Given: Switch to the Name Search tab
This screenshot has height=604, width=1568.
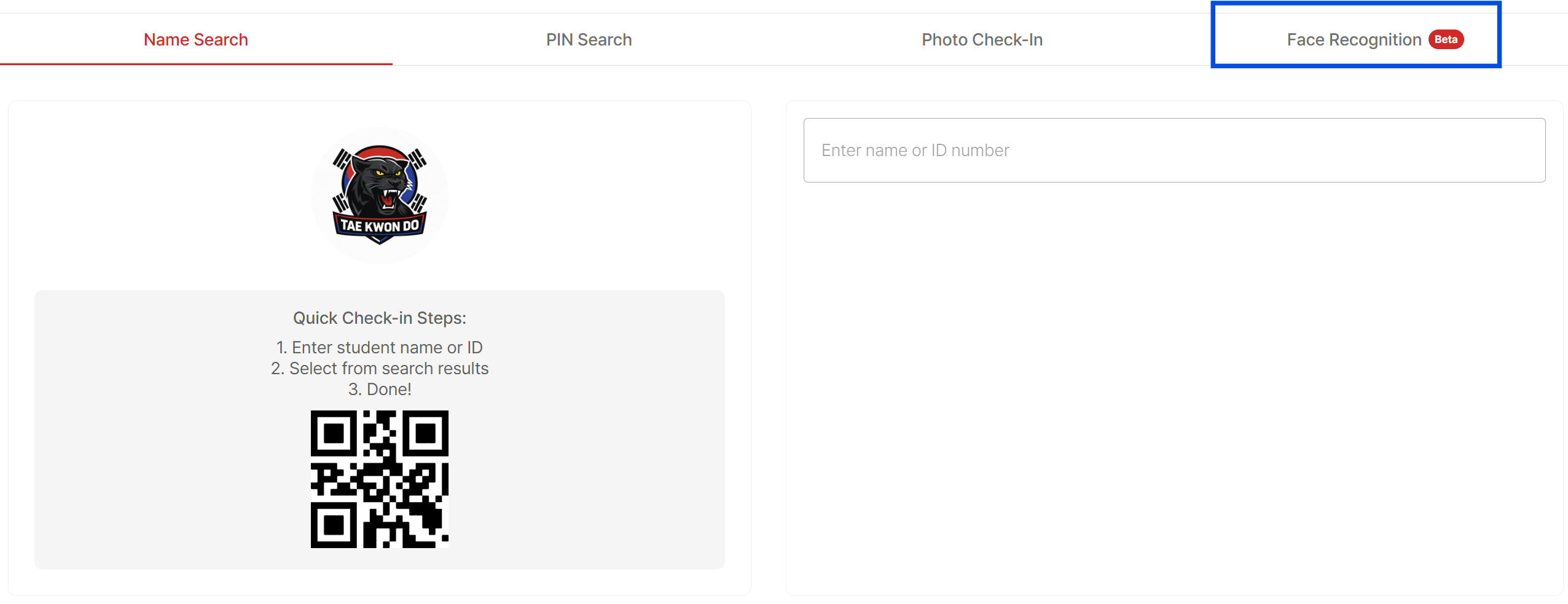Looking at the screenshot, I should 195,40.
